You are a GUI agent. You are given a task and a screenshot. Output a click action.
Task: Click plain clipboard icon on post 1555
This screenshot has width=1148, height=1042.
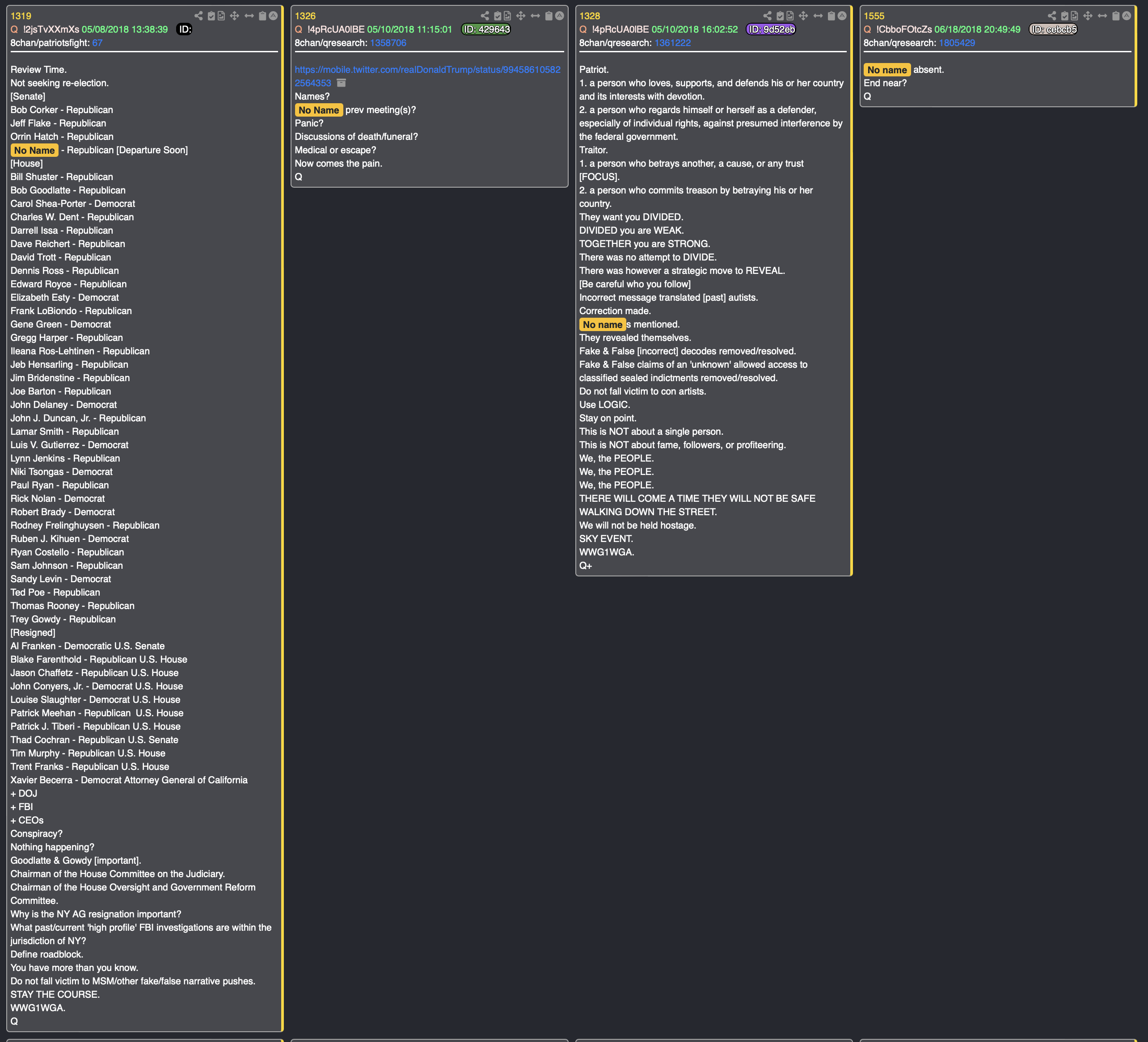coord(1116,16)
